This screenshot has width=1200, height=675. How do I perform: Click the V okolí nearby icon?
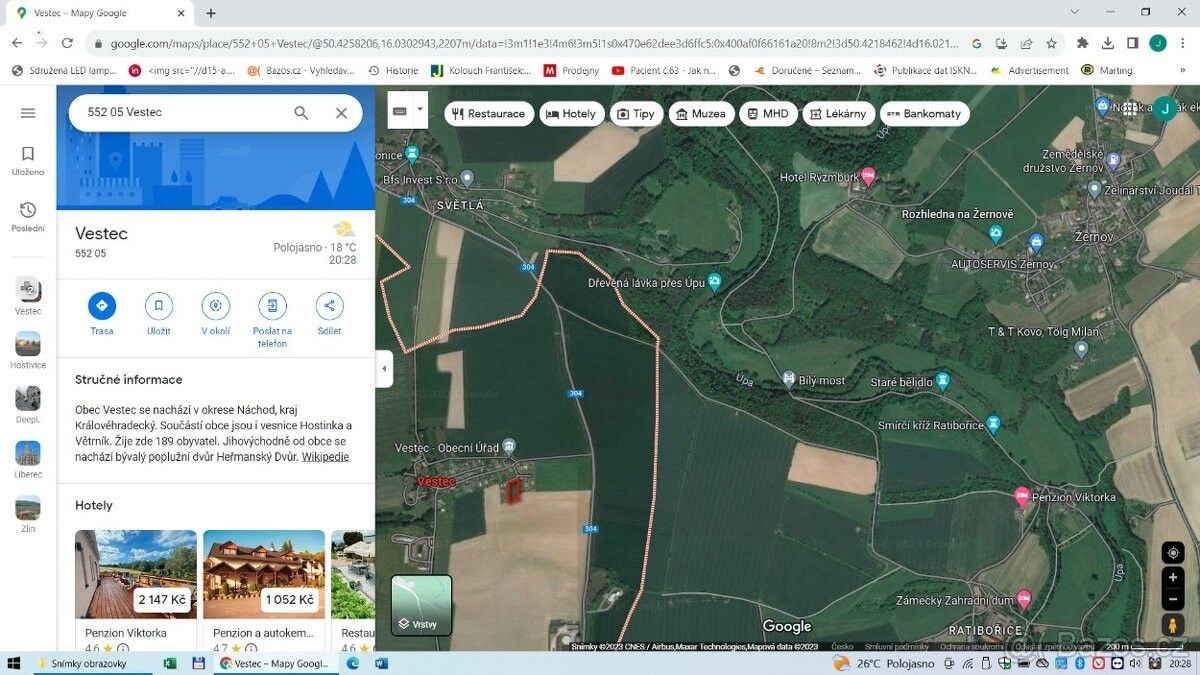(x=215, y=306)
